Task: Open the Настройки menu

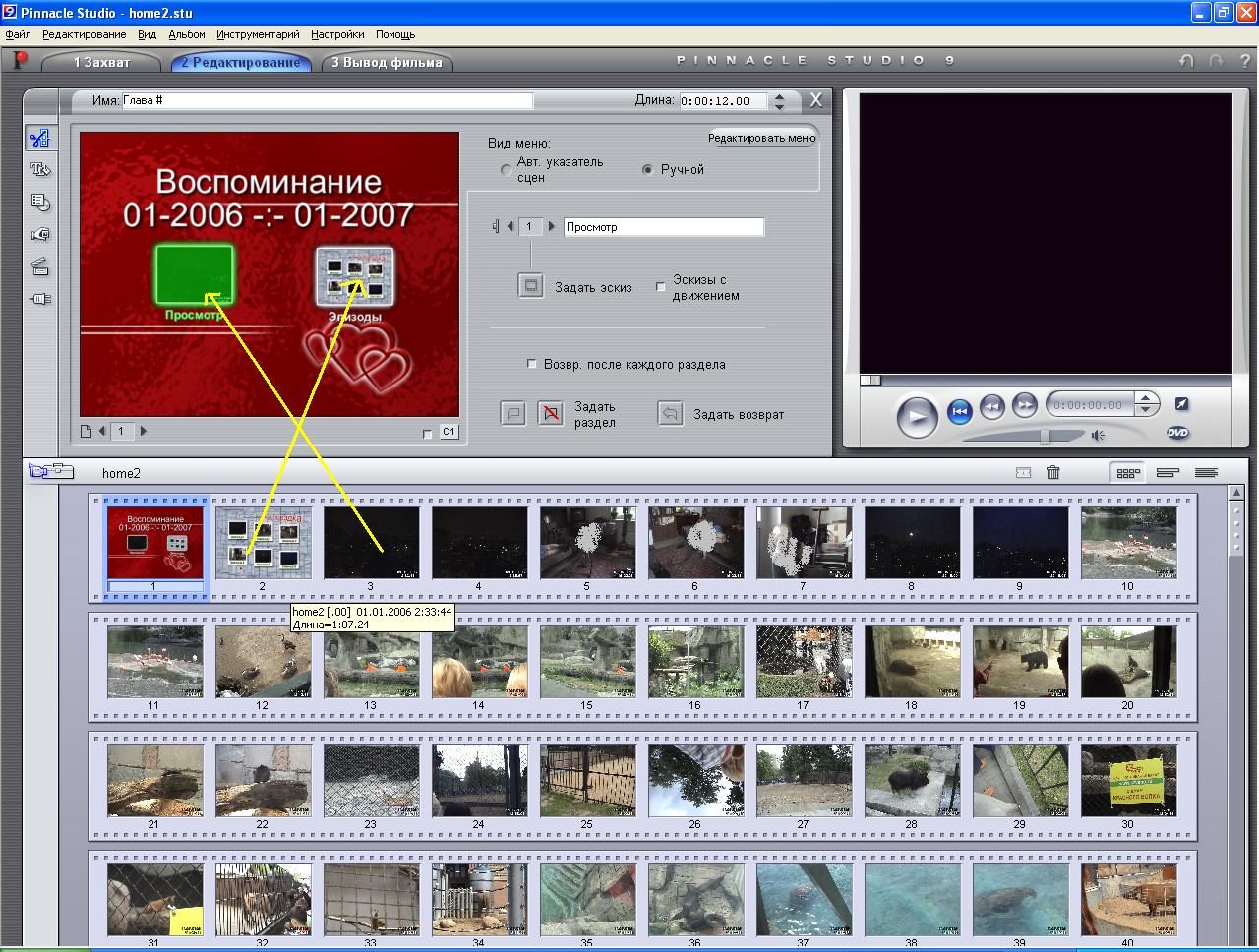Action: pyautogui.click(x=337, y=34)
